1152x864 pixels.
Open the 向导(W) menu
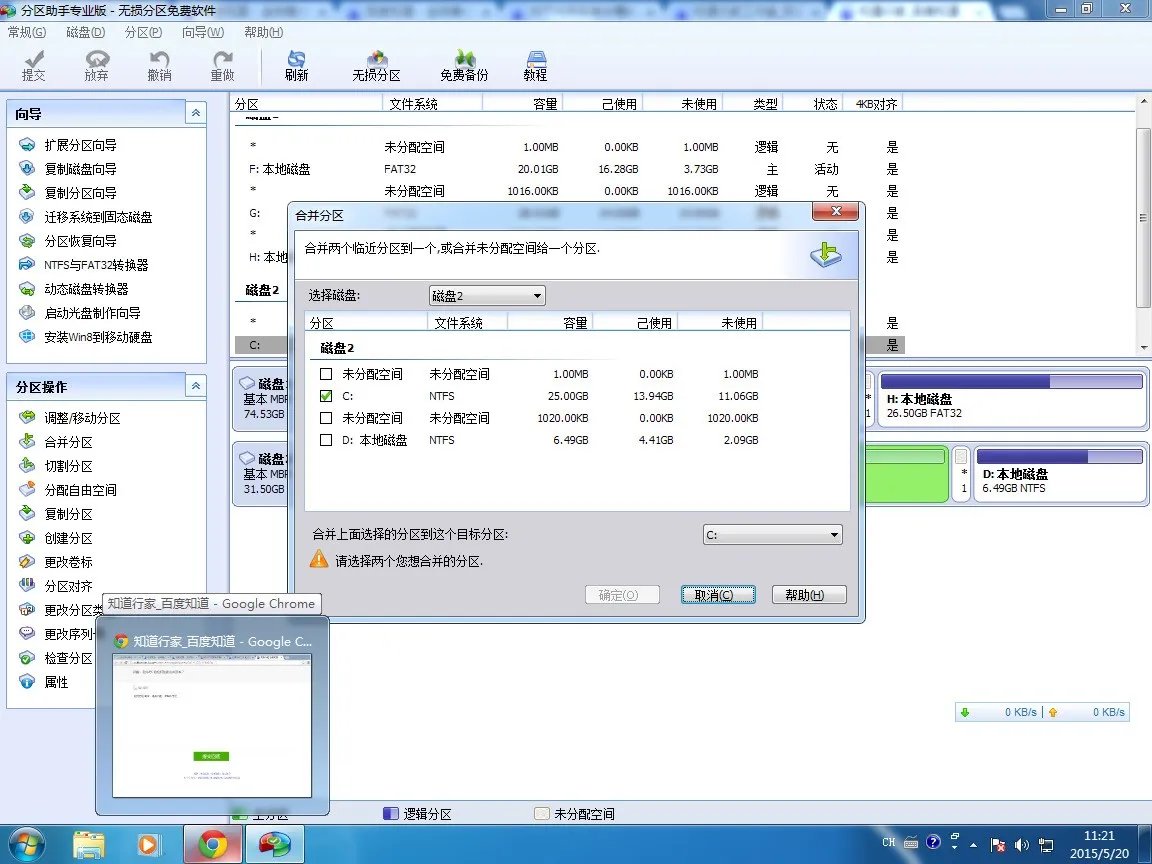202,32
